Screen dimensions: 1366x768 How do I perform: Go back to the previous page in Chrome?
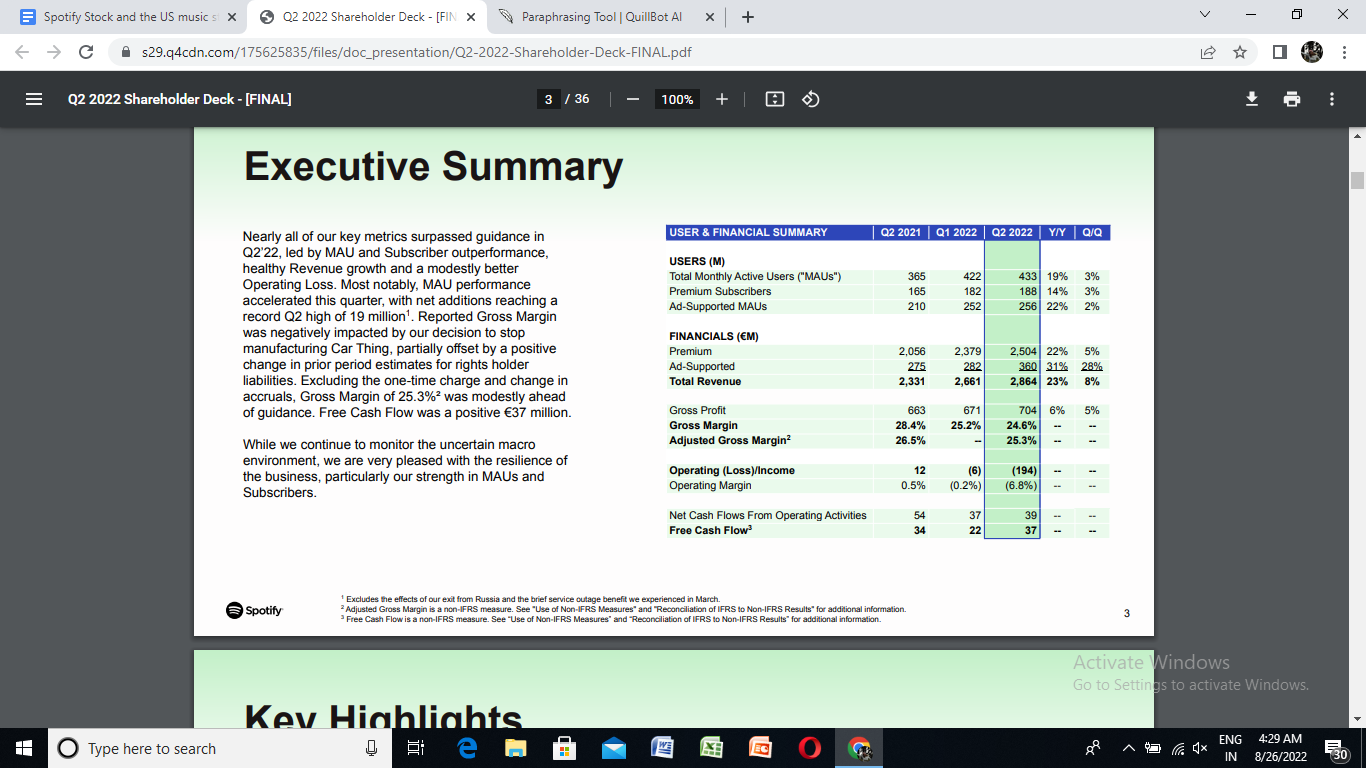pos(22,52)
